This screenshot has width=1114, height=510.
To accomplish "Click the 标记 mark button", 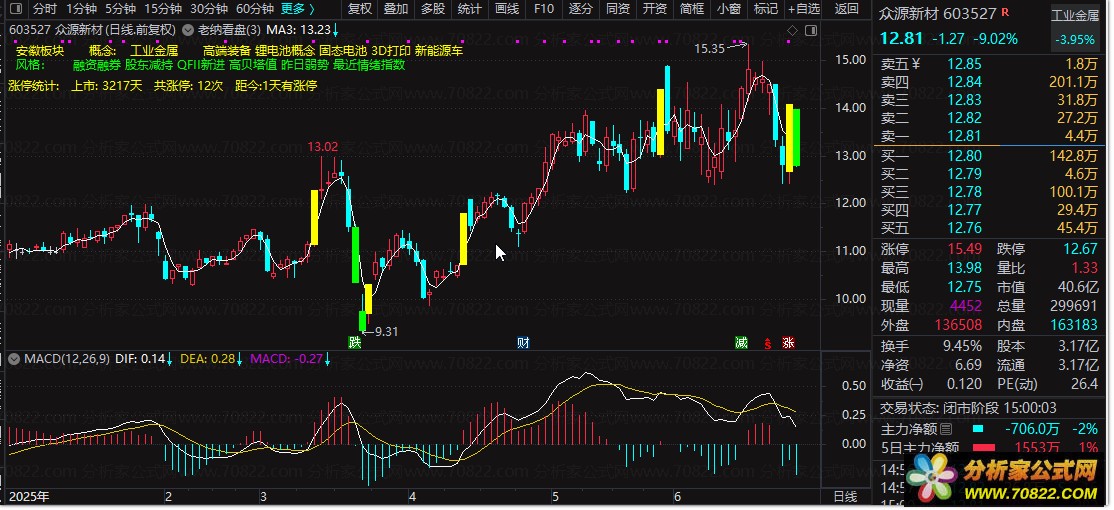I will 765,9.
